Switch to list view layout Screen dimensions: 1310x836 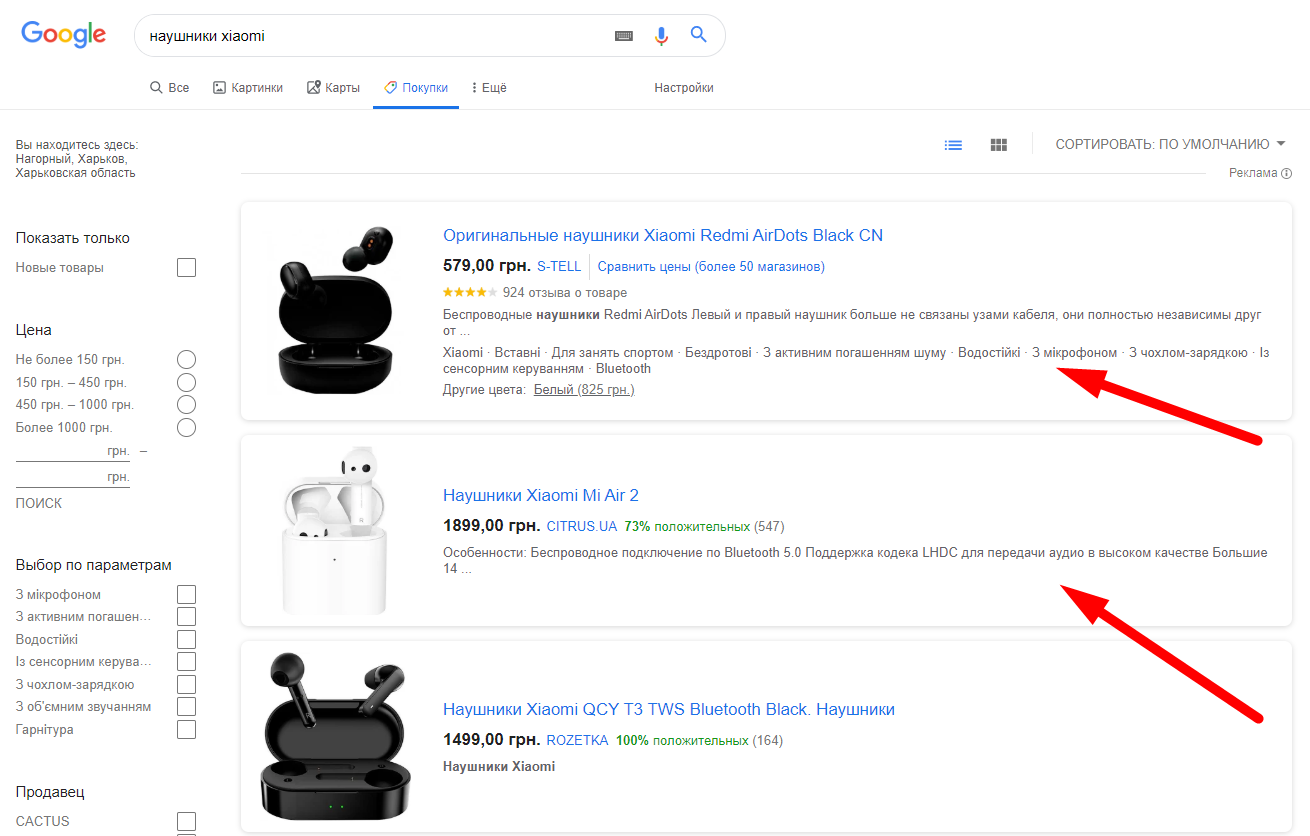(x=953, y=145)
